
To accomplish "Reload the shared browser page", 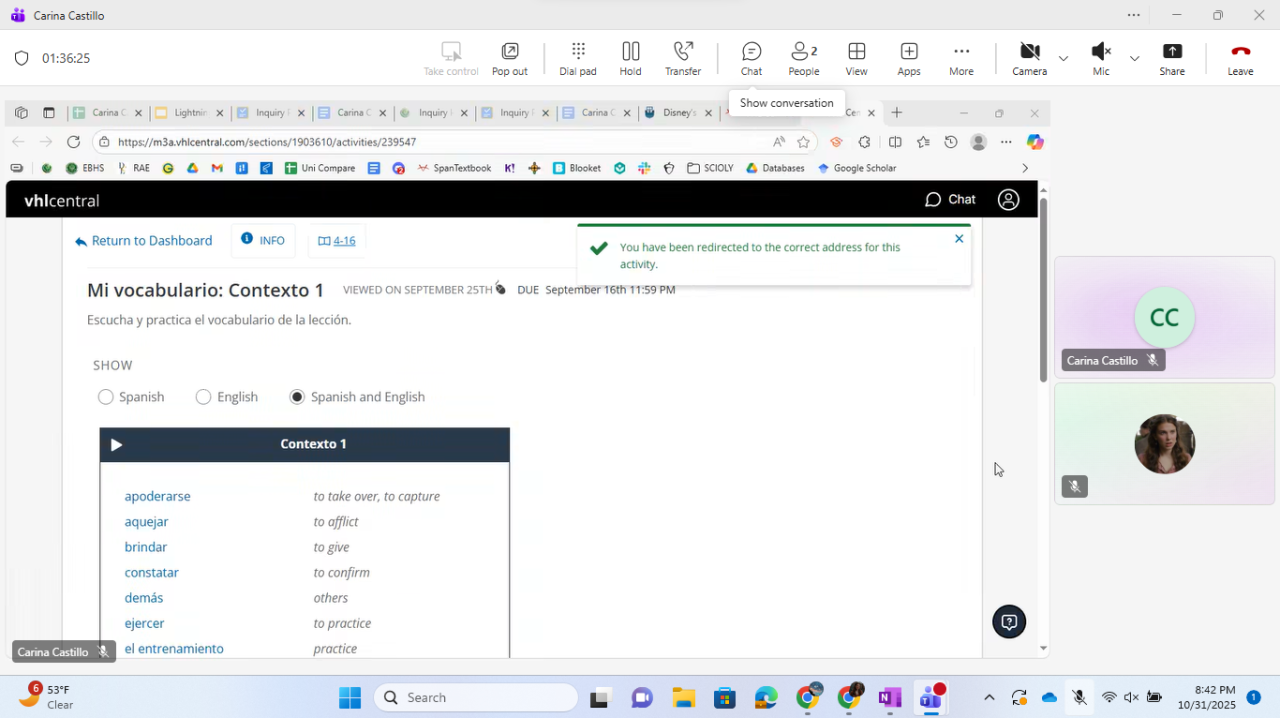I will tap(73, 142).
